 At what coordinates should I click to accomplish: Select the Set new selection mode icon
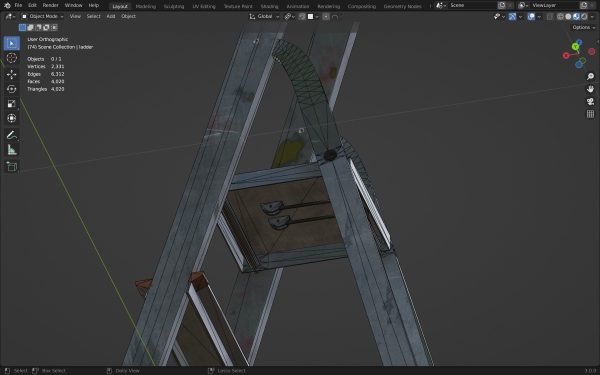22,28
